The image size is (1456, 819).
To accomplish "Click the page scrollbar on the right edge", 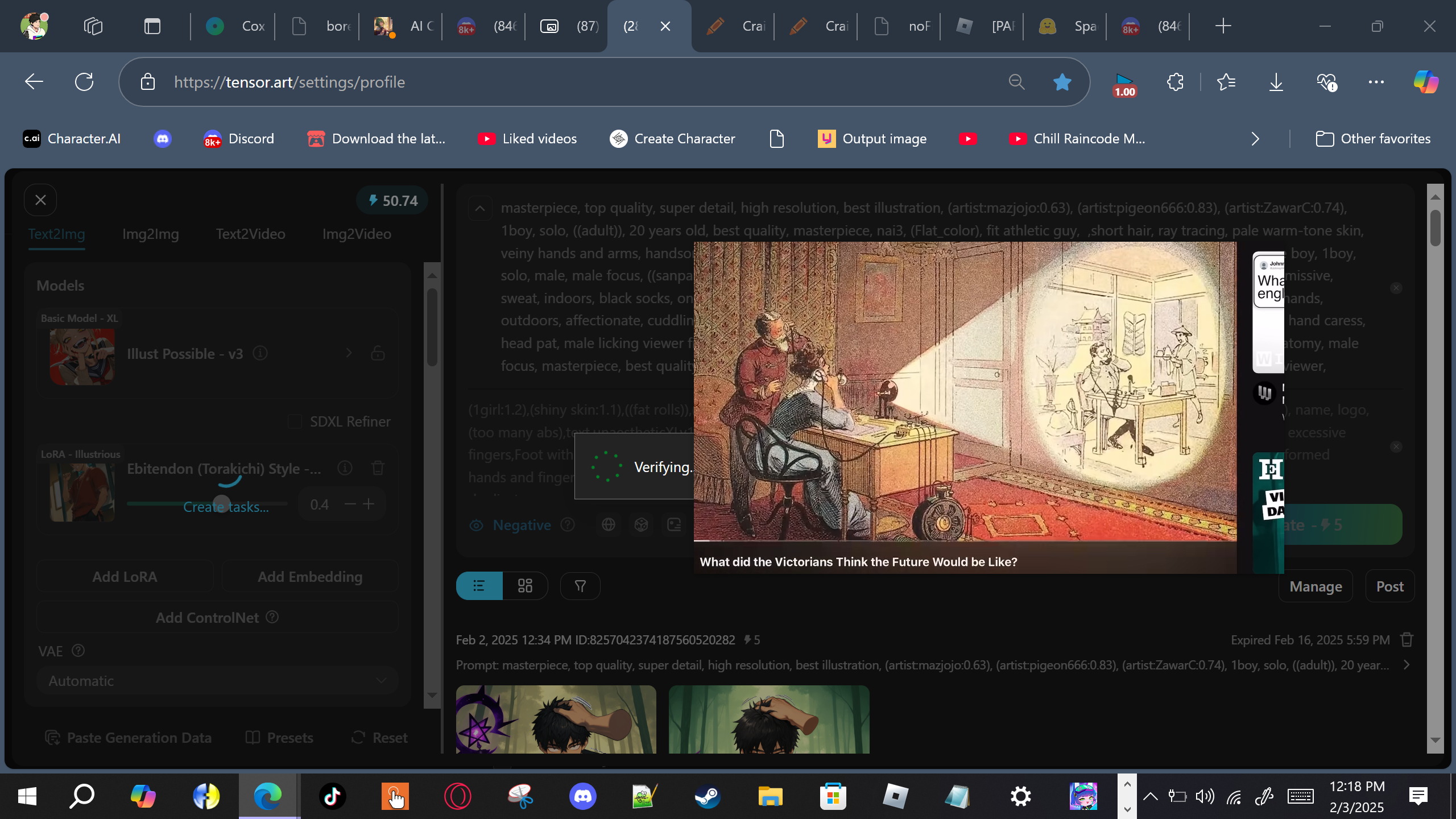I will click(1436, 228).
